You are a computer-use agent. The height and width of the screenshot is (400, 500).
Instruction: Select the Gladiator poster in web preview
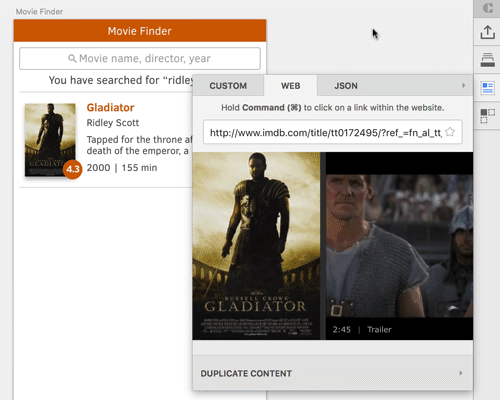click(x=256, y=246)
